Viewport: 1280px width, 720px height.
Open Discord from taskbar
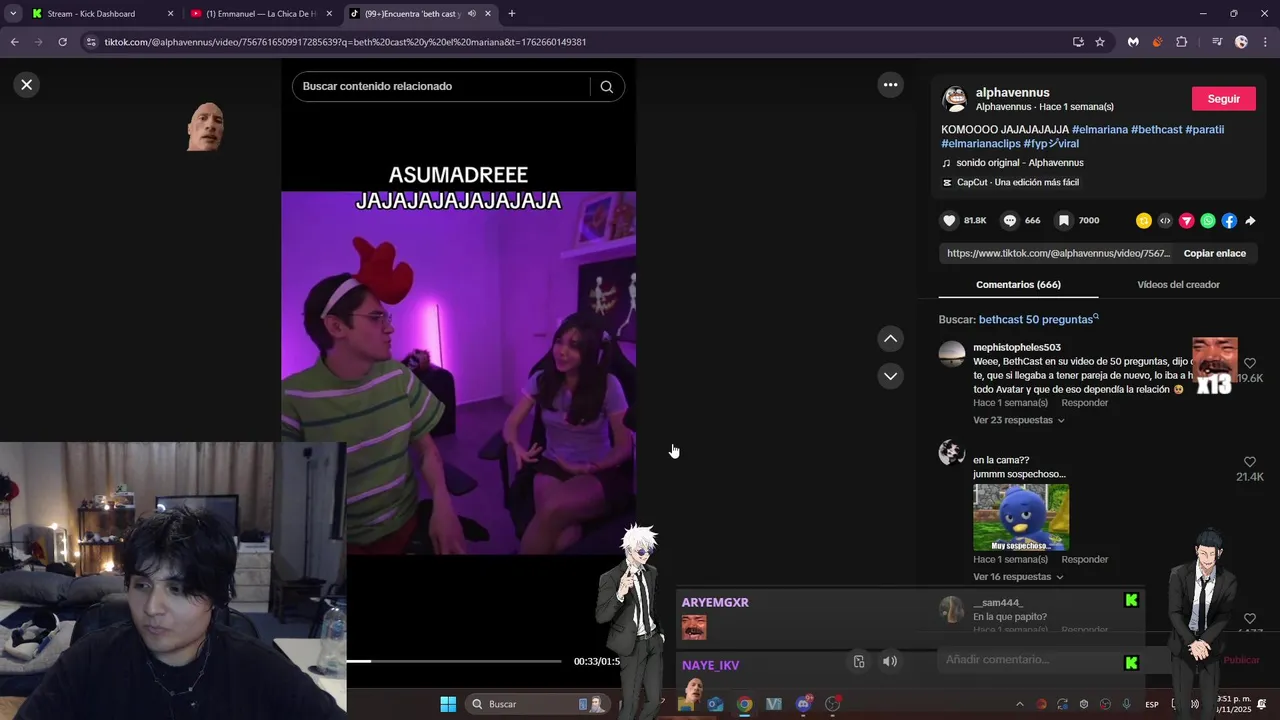coord(803,704)
